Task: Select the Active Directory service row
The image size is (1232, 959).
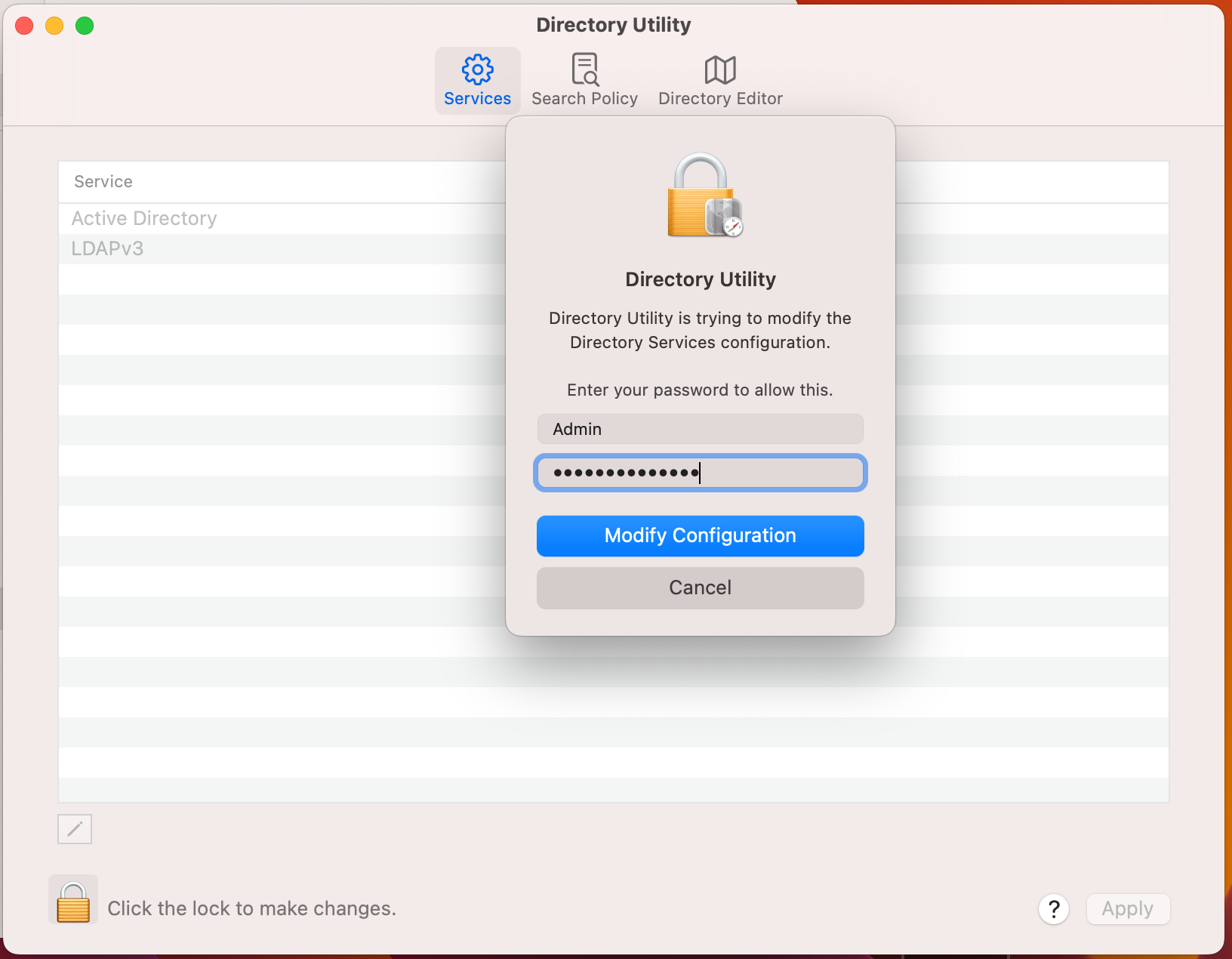Action: [x=613, y=218]
